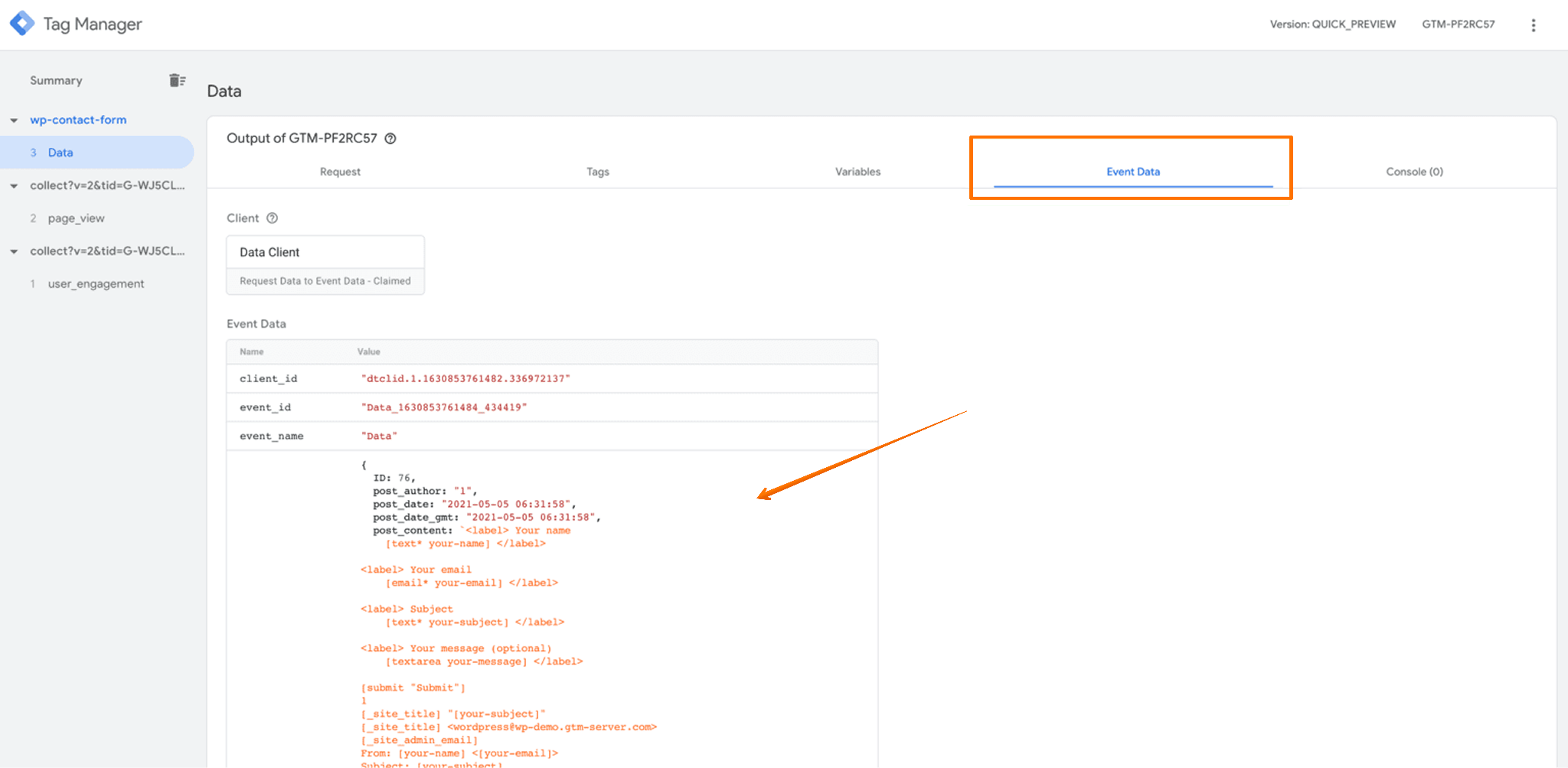Select the page_view event
The width and height of the screenshot is (1568, 768).
point(76,218)
